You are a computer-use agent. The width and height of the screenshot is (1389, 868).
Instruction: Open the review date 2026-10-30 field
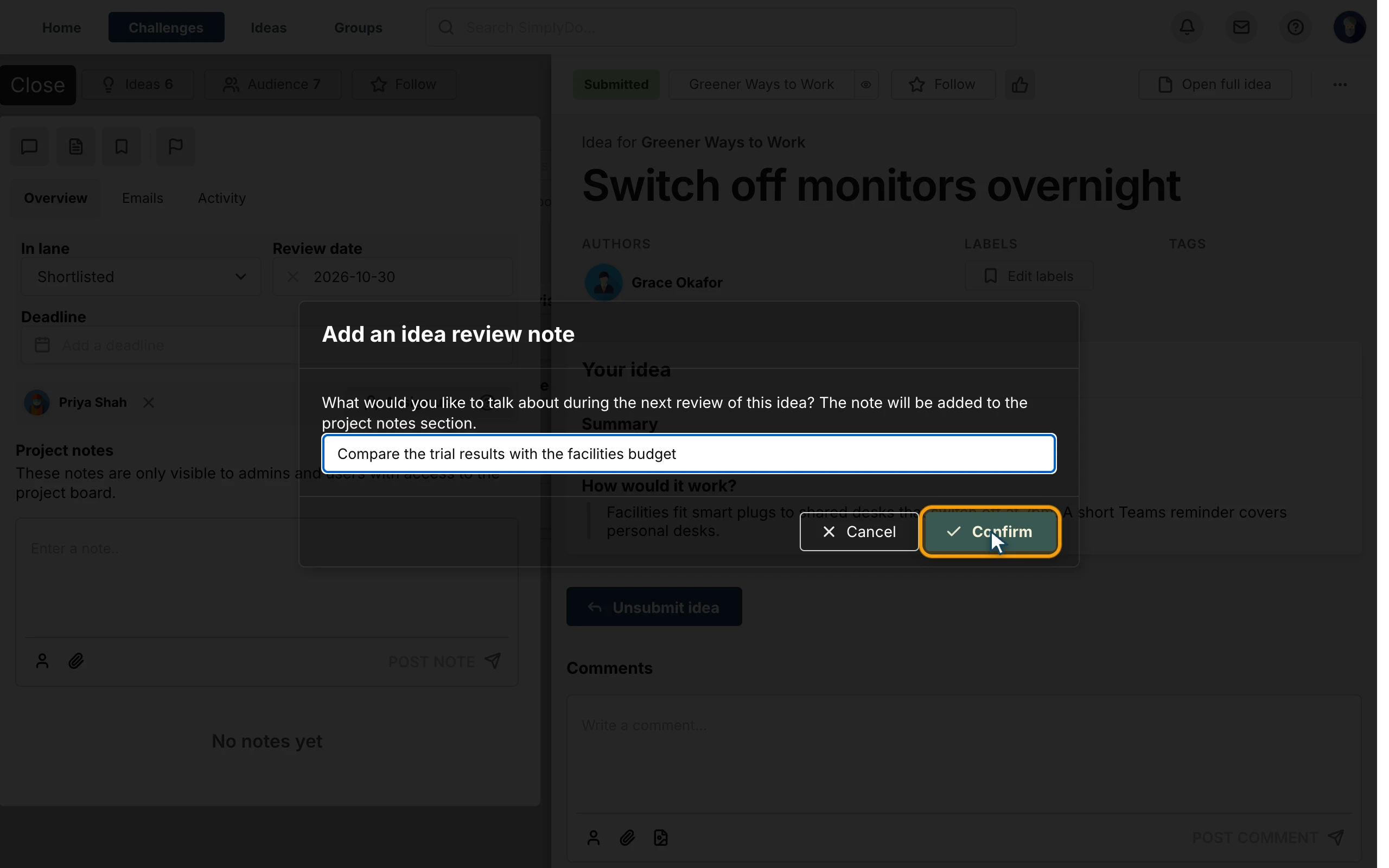pyautogui.click(x=393, y=277)
